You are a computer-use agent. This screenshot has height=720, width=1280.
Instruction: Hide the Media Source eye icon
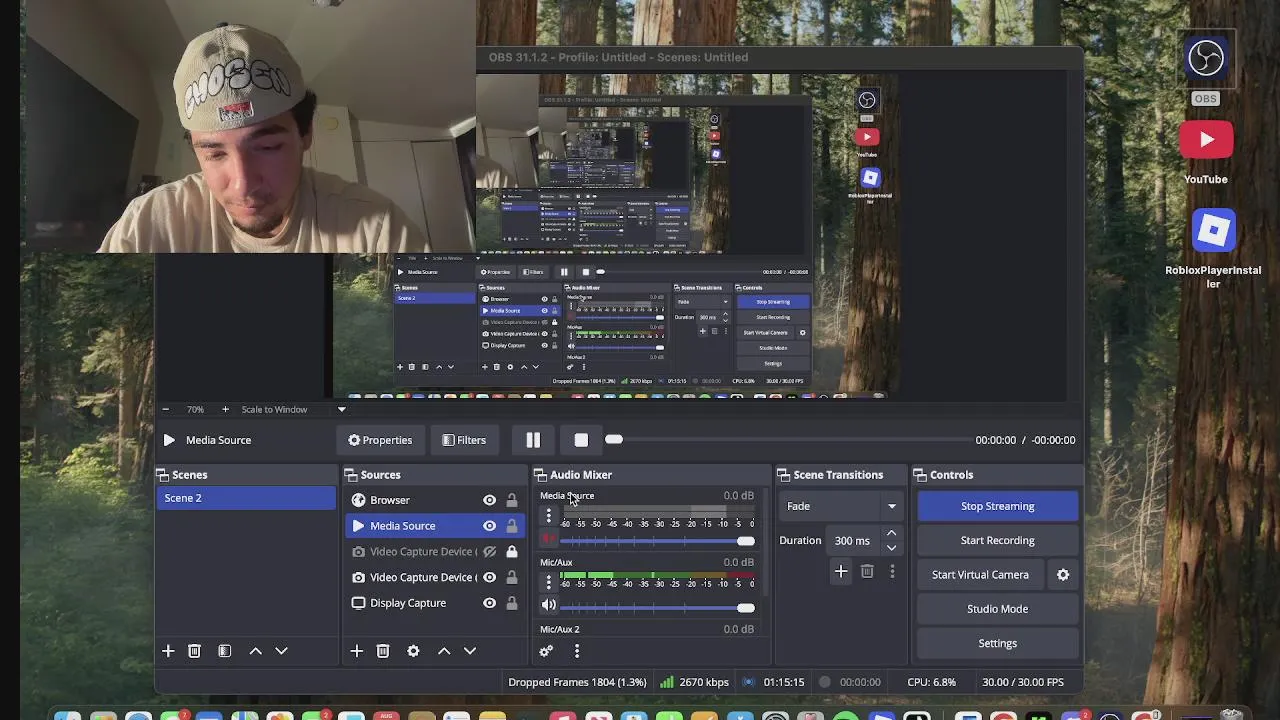490,526
